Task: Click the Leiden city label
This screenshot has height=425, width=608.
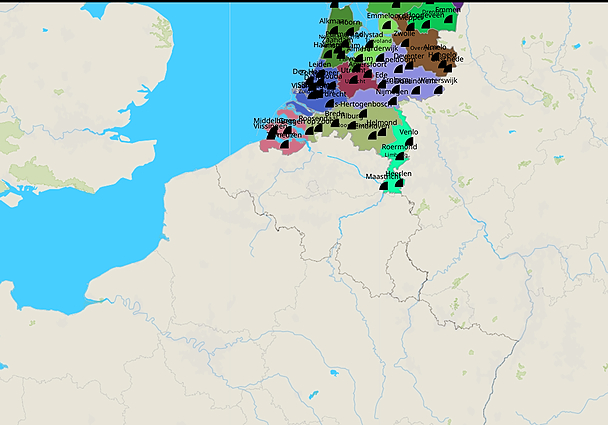Action: (320, 64)
